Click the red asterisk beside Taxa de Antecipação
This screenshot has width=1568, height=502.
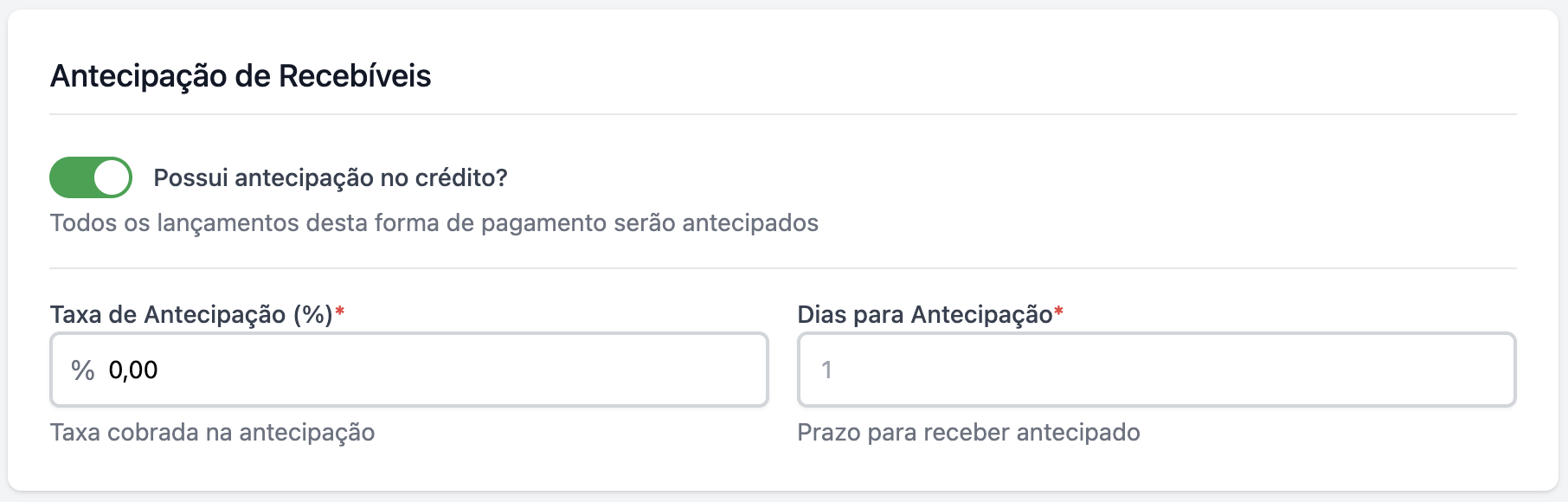[x=340, y=312]
